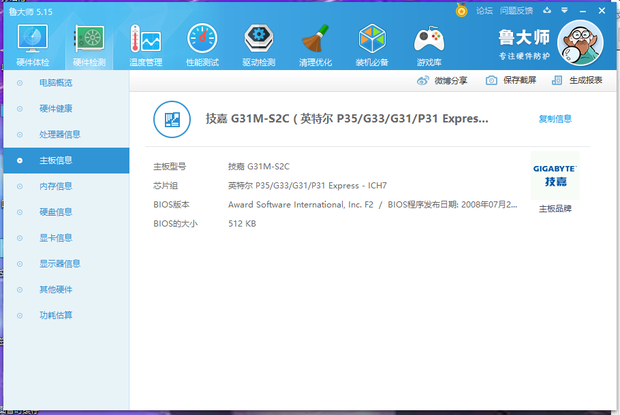This screenshot has width=620, height=415.
Task: Open 游戏库 game library controller icon
Action: (429, 45)
